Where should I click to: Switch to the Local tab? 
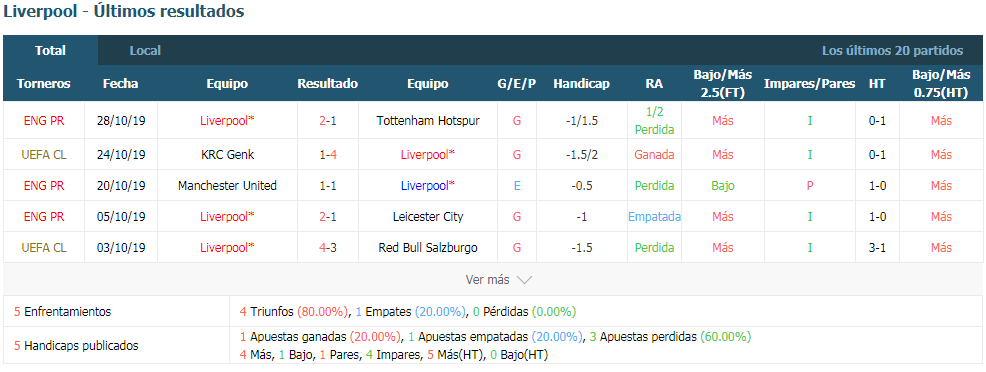tap(145, 50)
